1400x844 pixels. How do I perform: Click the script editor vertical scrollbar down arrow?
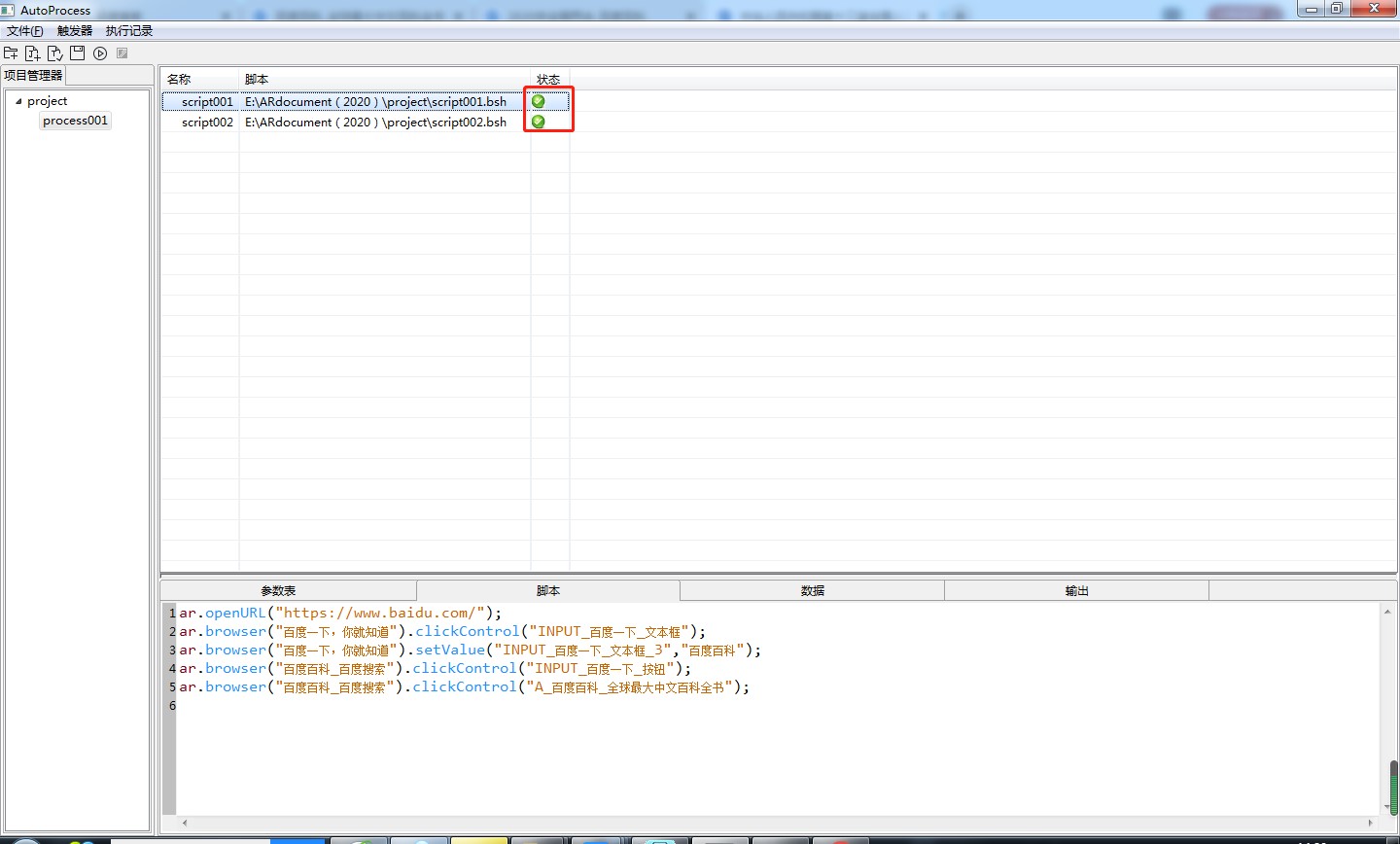pos(1387,807)
